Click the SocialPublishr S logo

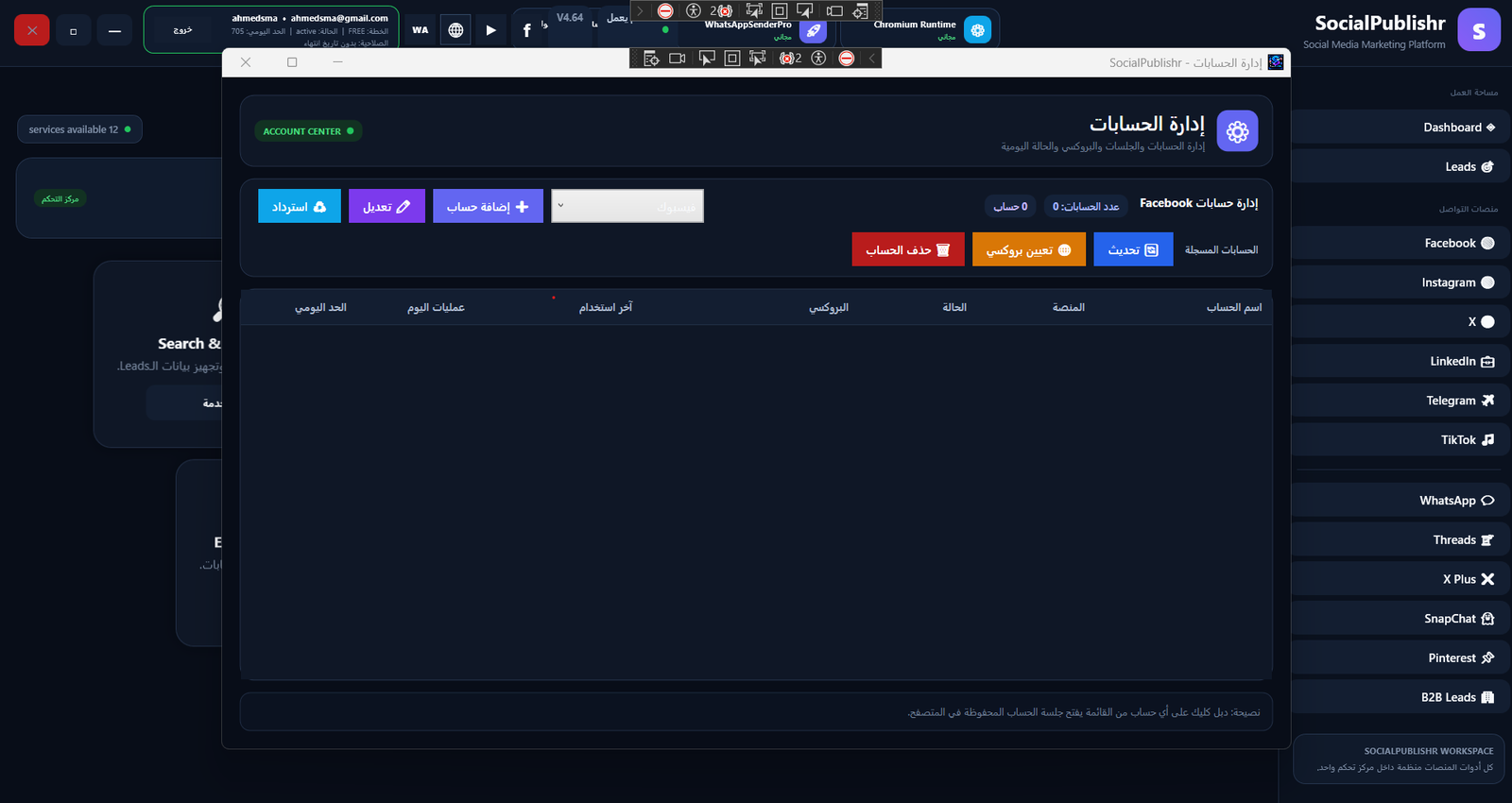coord(1479,30)
